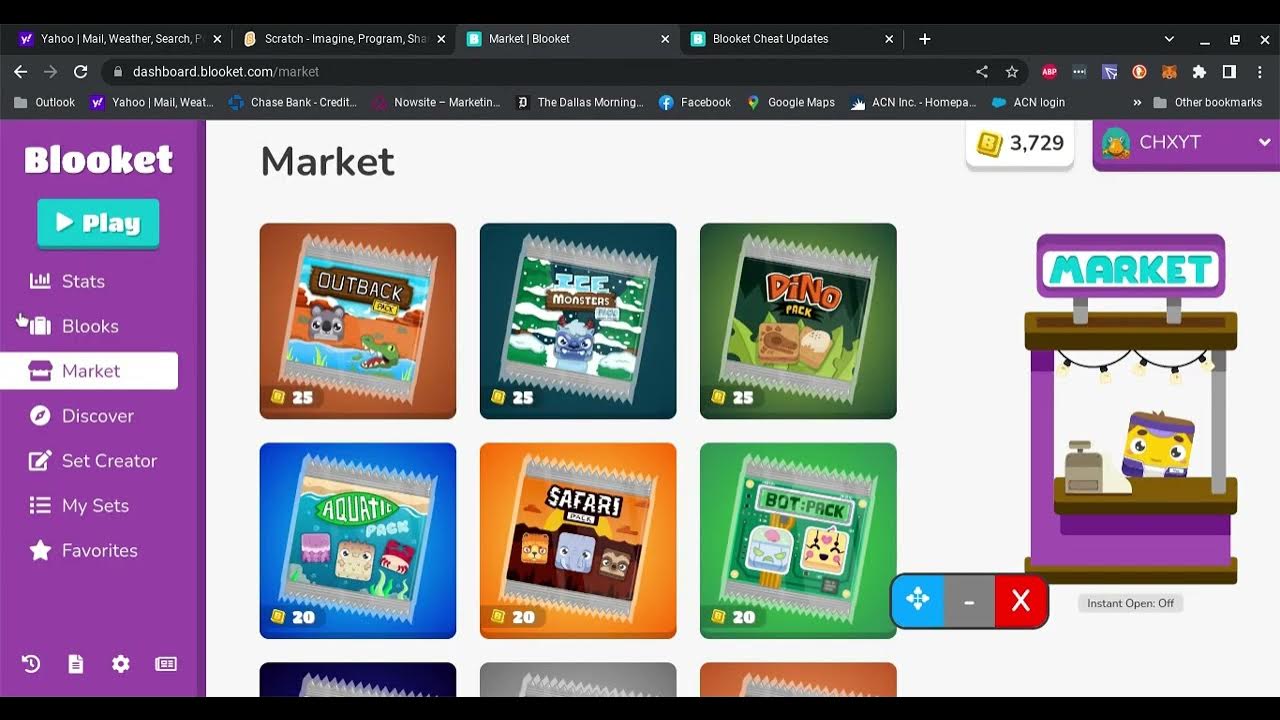Open the document icon at sidebar bottom

pyautogui.click(x=76, y=664)
